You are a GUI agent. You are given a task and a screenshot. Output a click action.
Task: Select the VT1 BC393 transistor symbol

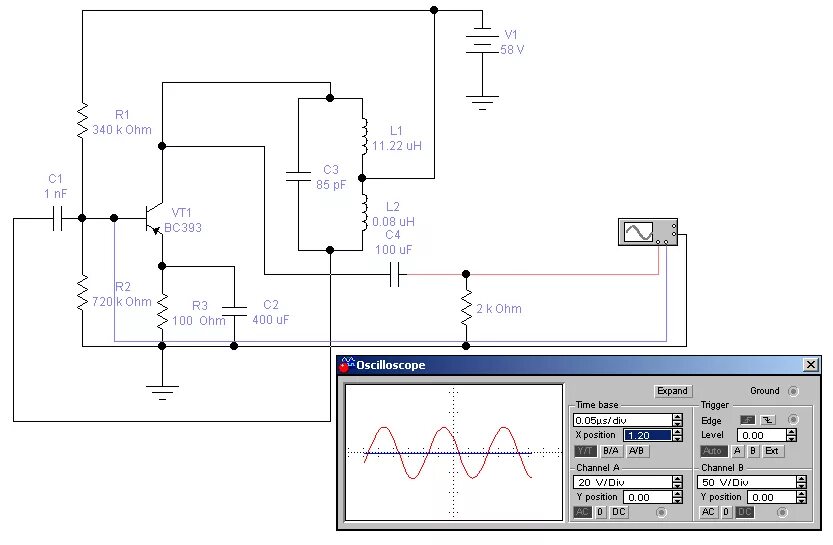pyautogui.click(x=154, y=219)
